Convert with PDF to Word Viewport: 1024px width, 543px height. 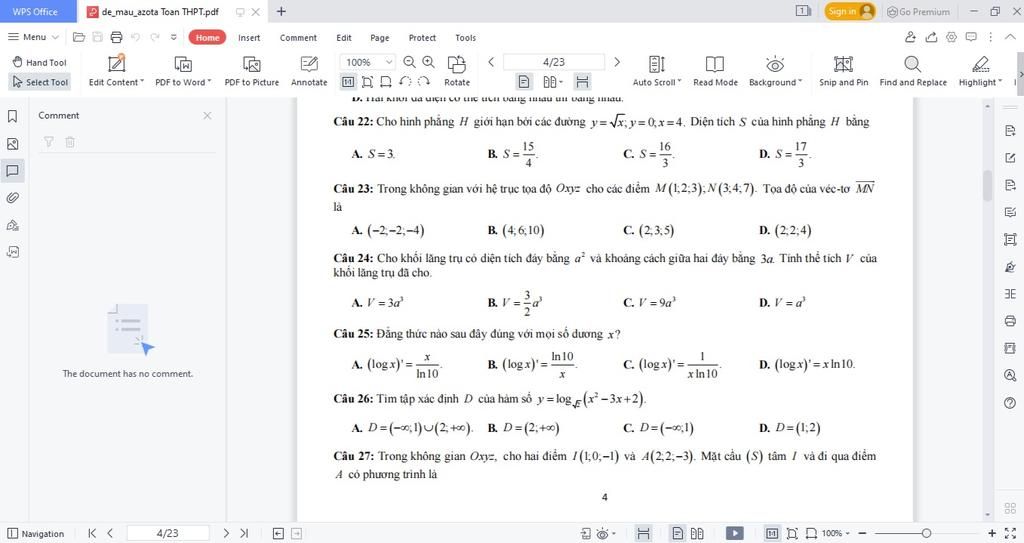[184, 71]
